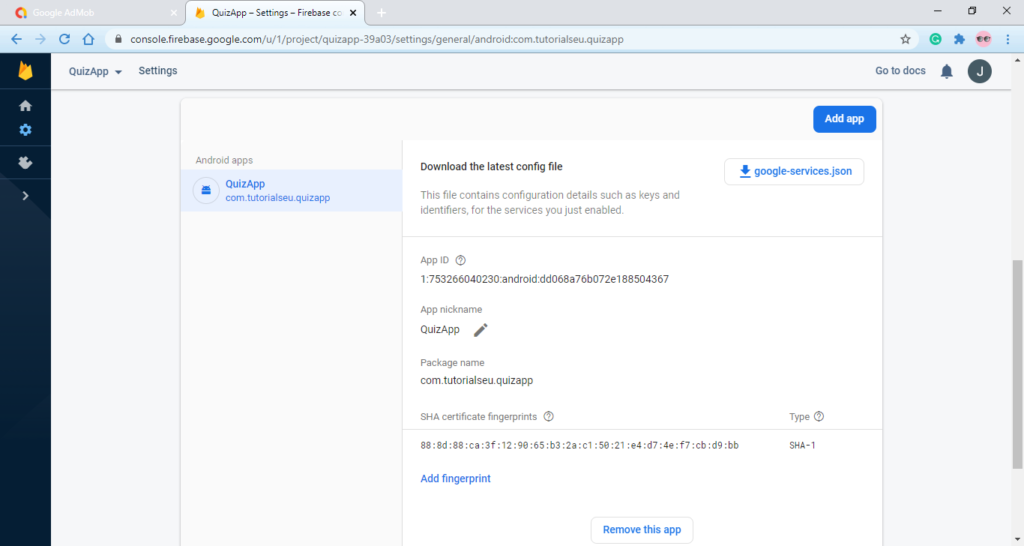The width and height of the screenshot is (1024, 546).
Task: Click Remove this app button
Action: point(641,530)
